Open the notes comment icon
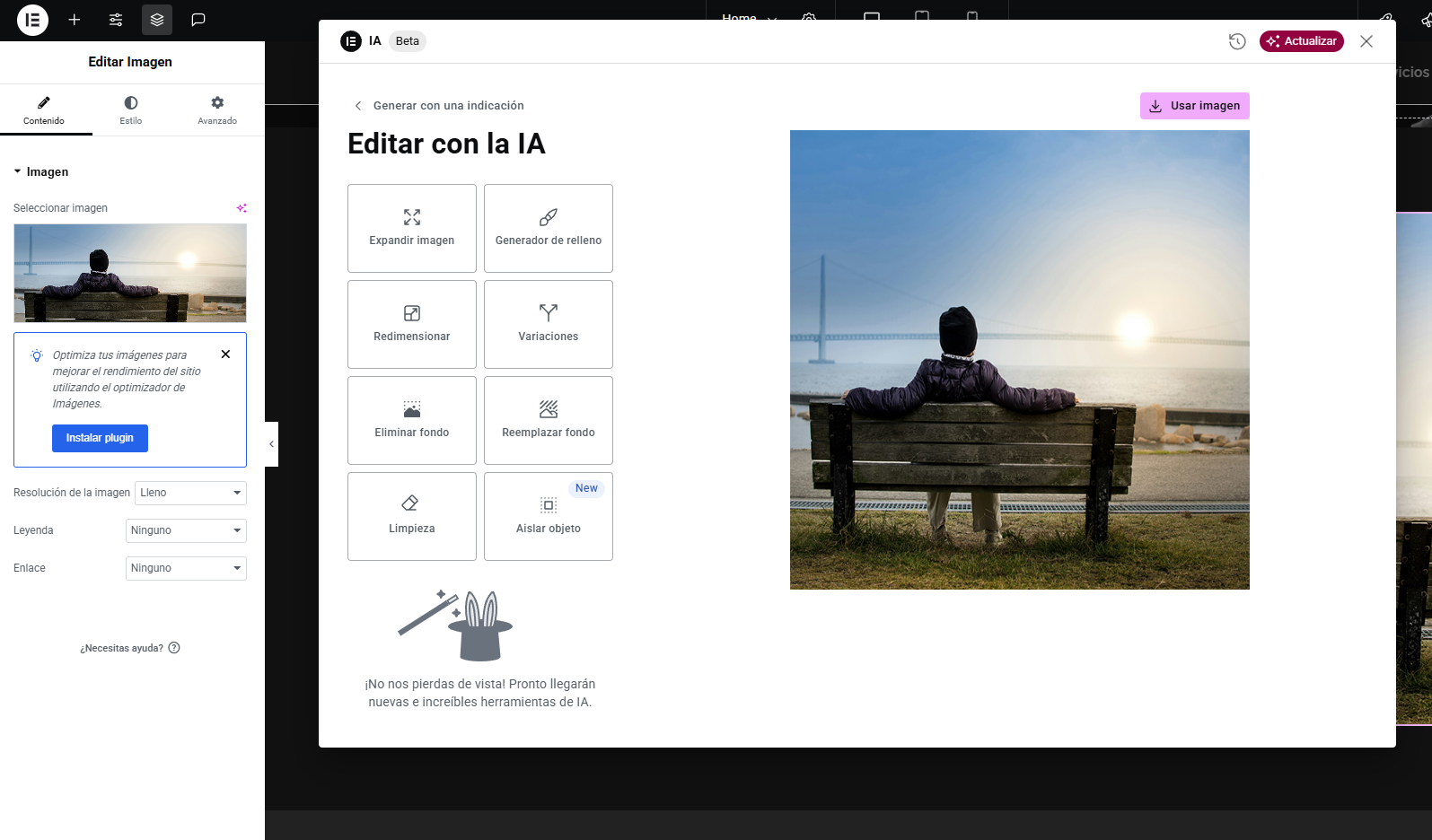 tap(198, 20)
